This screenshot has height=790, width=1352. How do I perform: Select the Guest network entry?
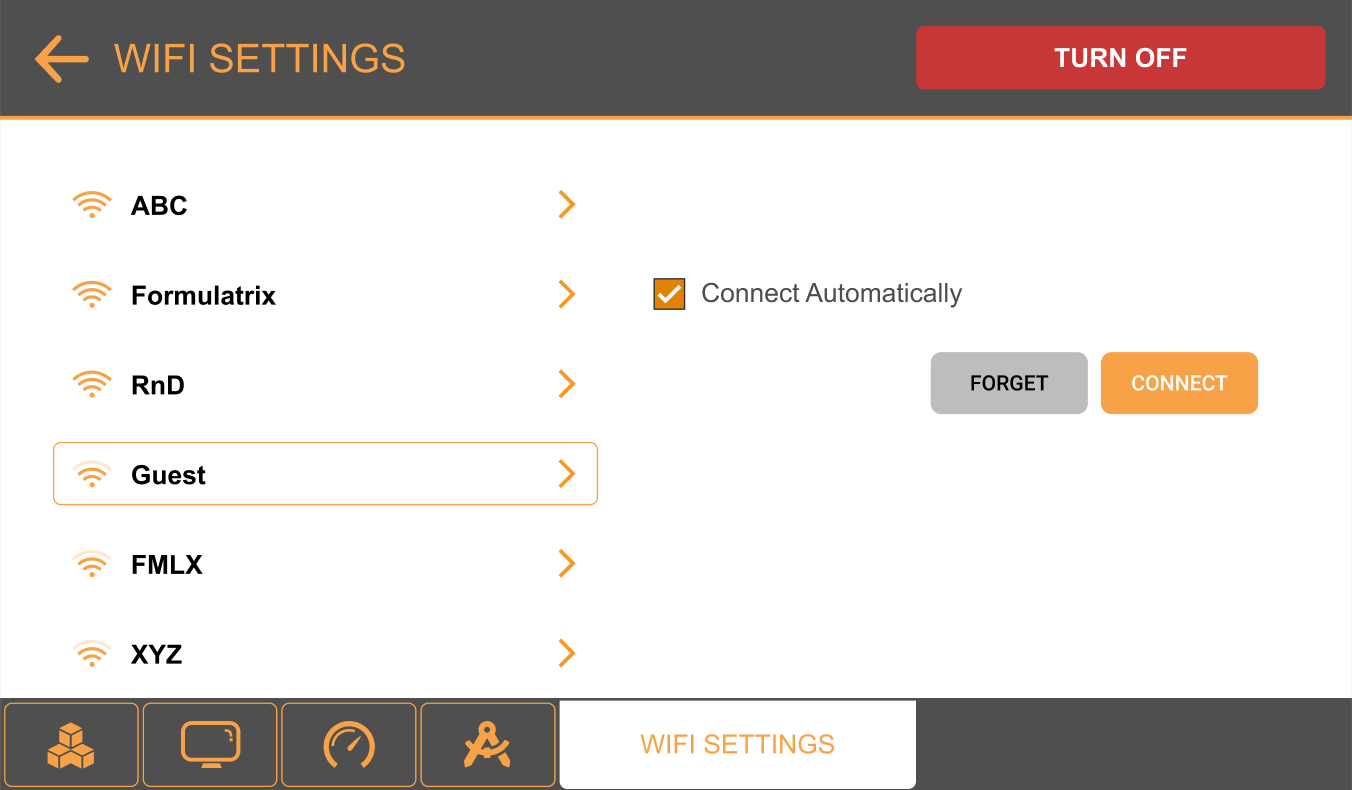(325, 474)
